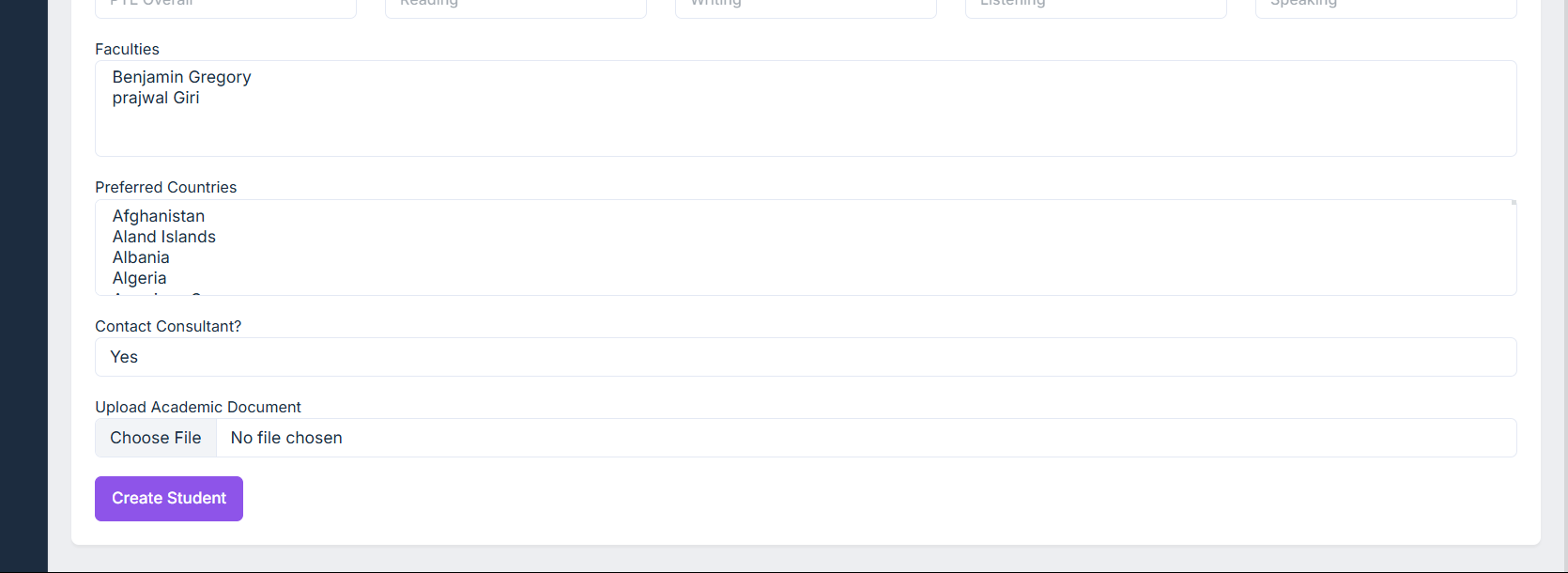Pick Aland Islands in country list

(x=164, y=237)
